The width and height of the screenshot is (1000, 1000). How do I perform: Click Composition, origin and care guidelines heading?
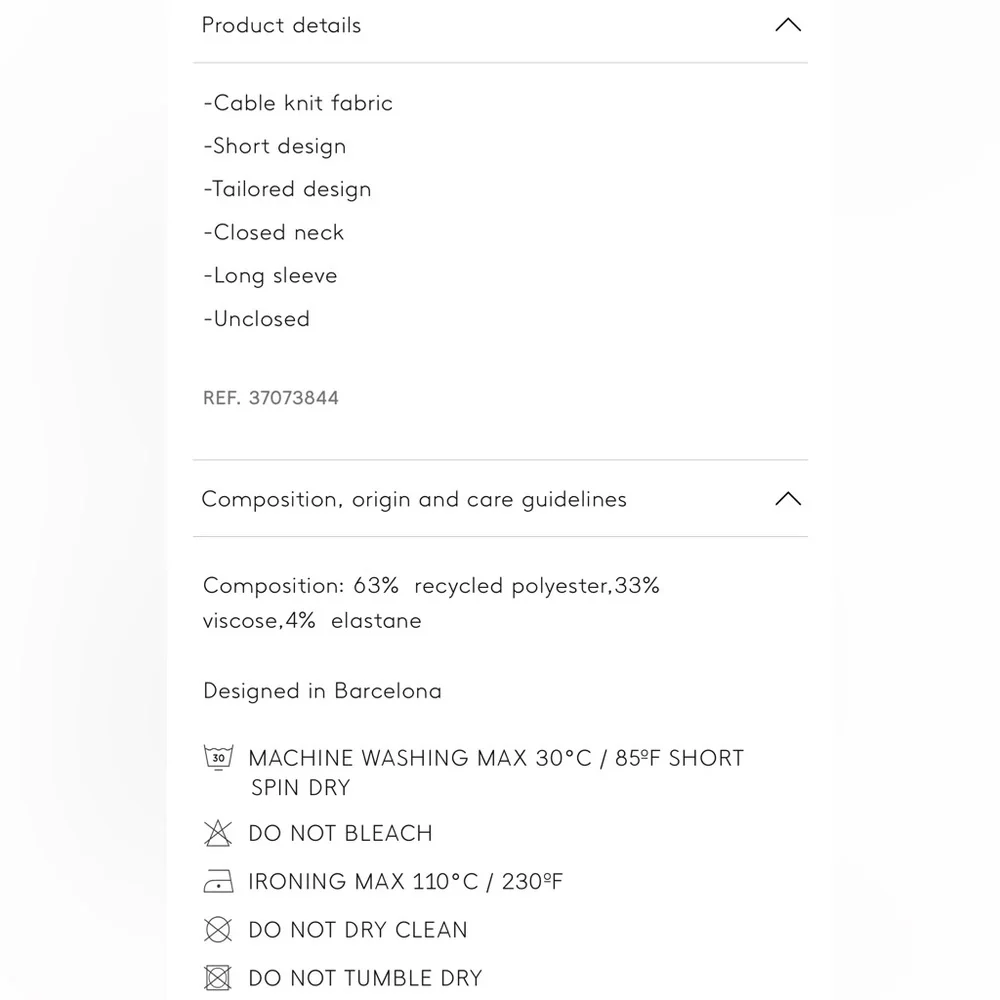tap(414, 499)
